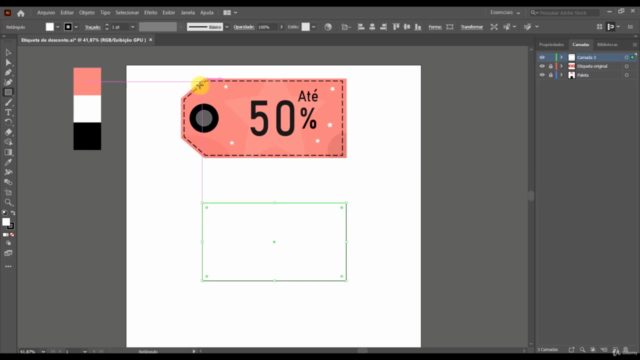The height and width of the screenshot is (360, 640).
Task: Open Edit Toolbar three dots
Action: tap(8, 267)
